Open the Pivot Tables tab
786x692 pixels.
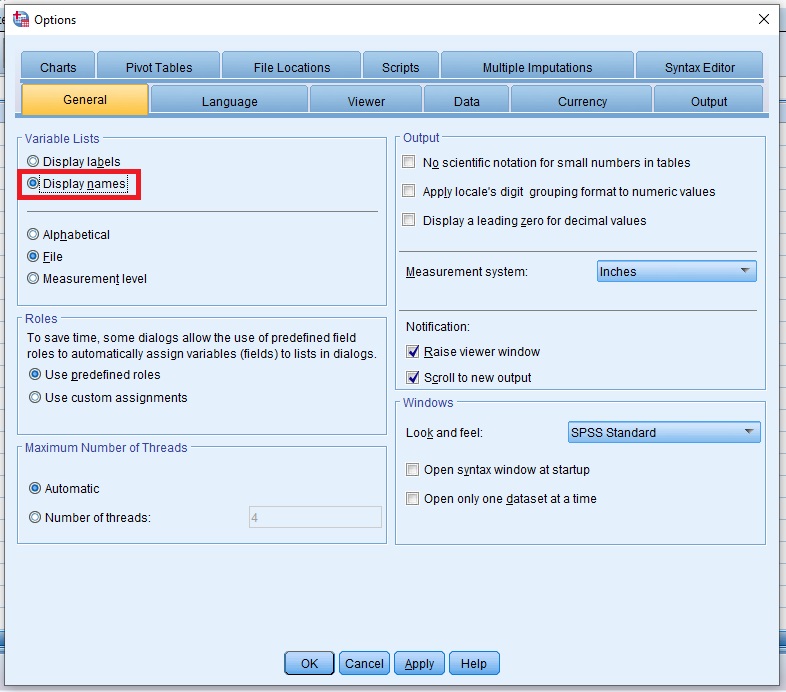pos(158,67)
